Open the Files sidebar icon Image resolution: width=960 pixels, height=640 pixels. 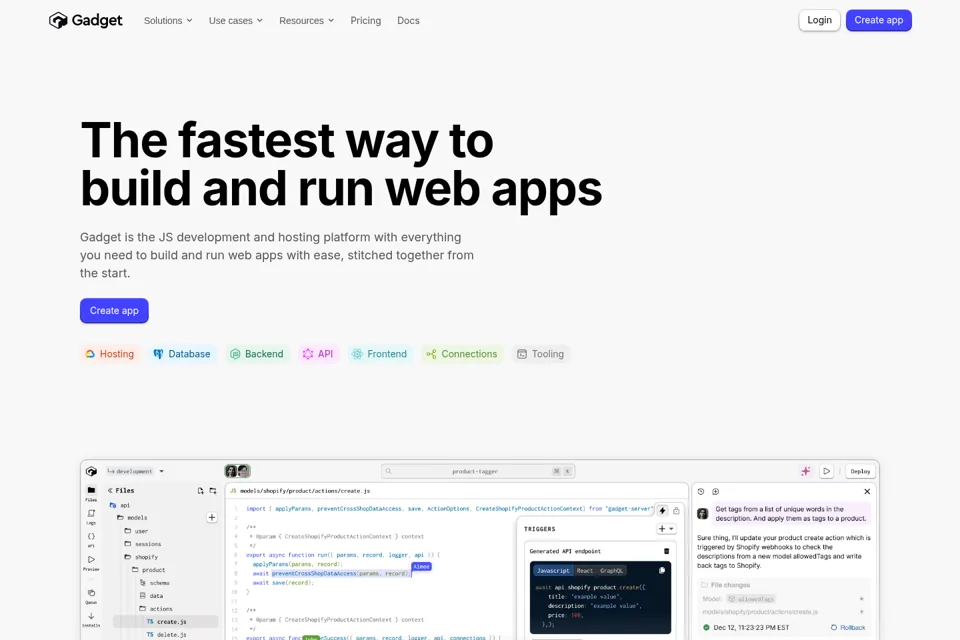[91, 493]
